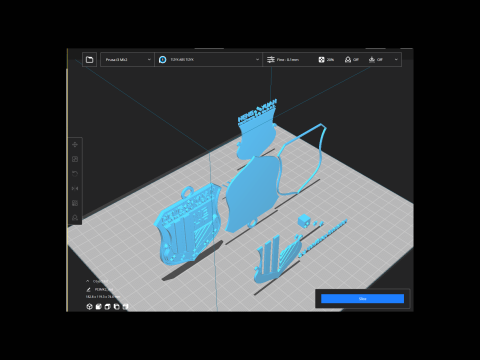Select the Per Model Settings tool
The image size is (480, 360).
click(75, 203)
